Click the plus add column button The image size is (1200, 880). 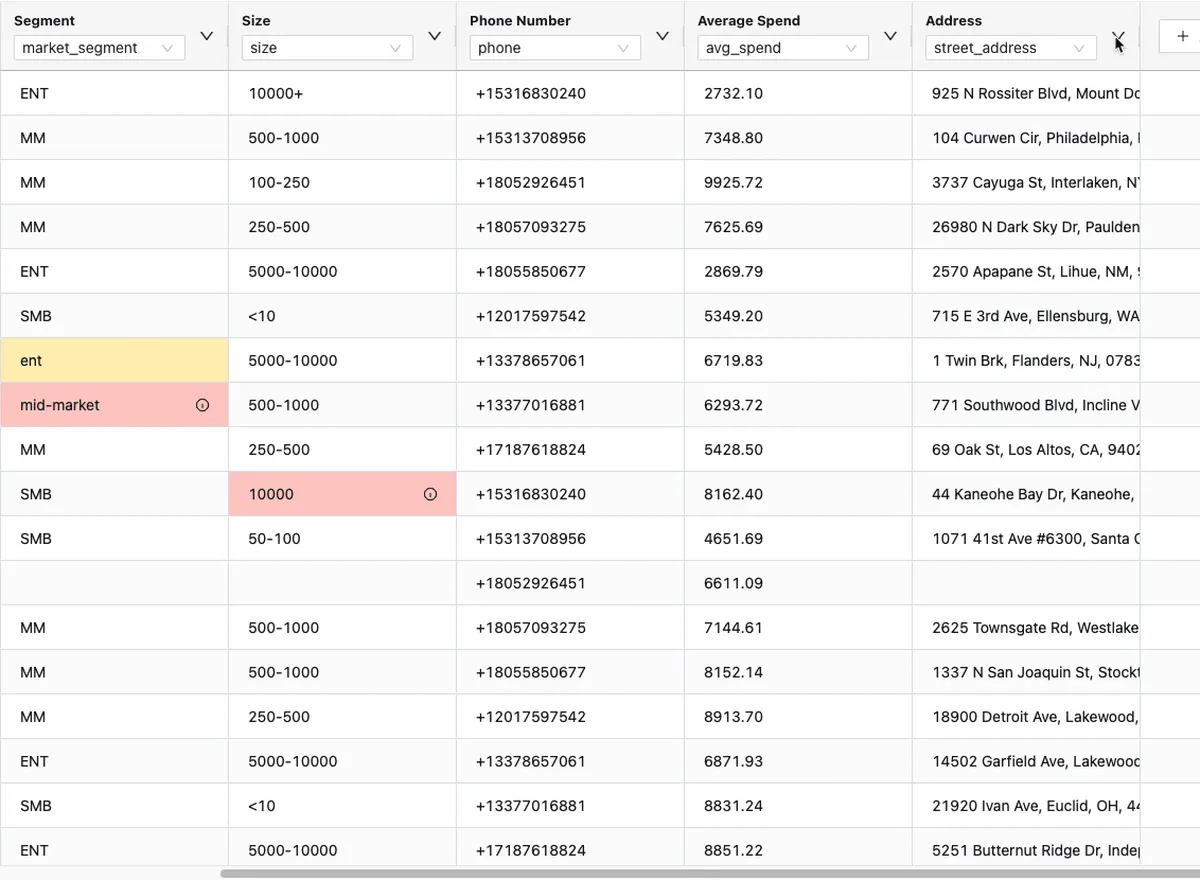1182,36
